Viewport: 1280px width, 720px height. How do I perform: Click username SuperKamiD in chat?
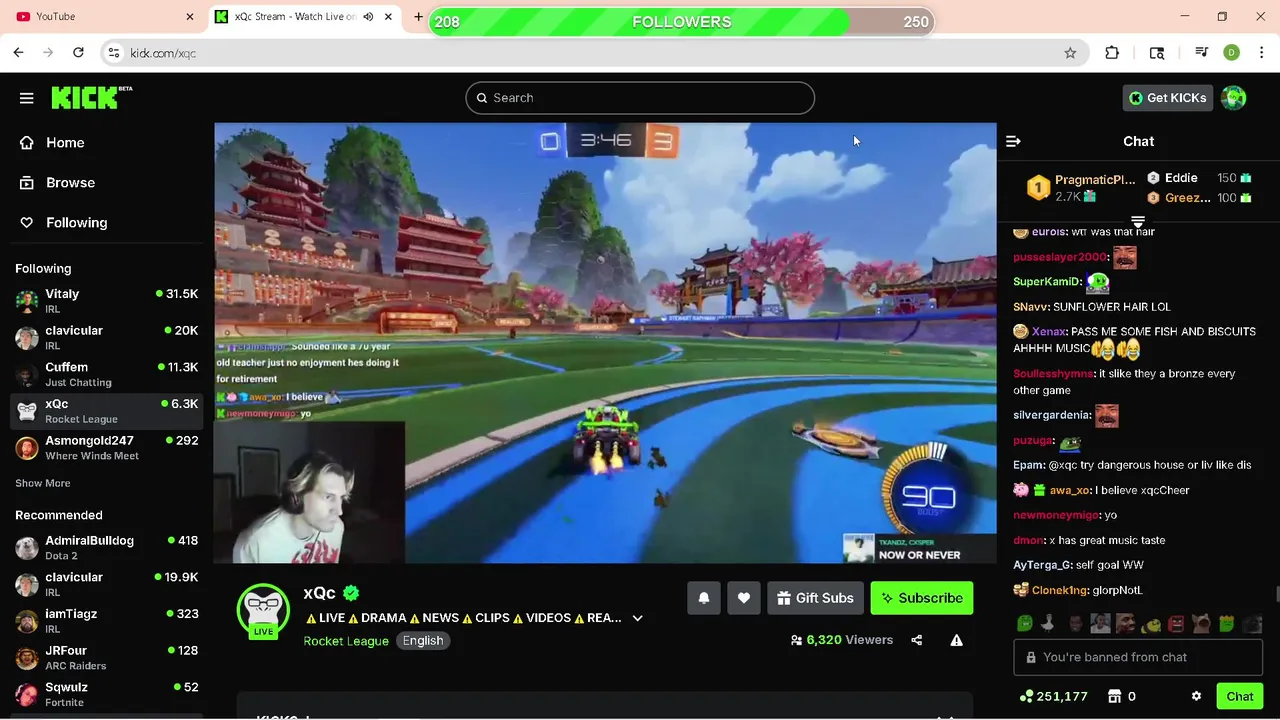tap(1047, 282)
